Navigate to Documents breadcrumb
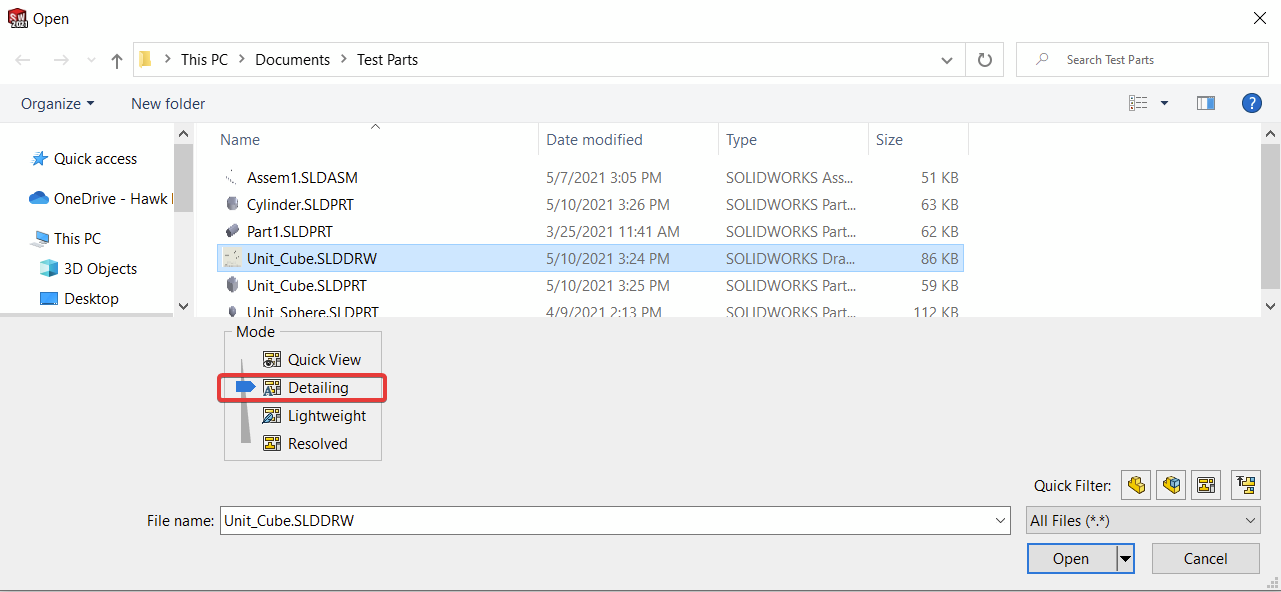This screenshot has height=592, width=1281. point(292,60)
